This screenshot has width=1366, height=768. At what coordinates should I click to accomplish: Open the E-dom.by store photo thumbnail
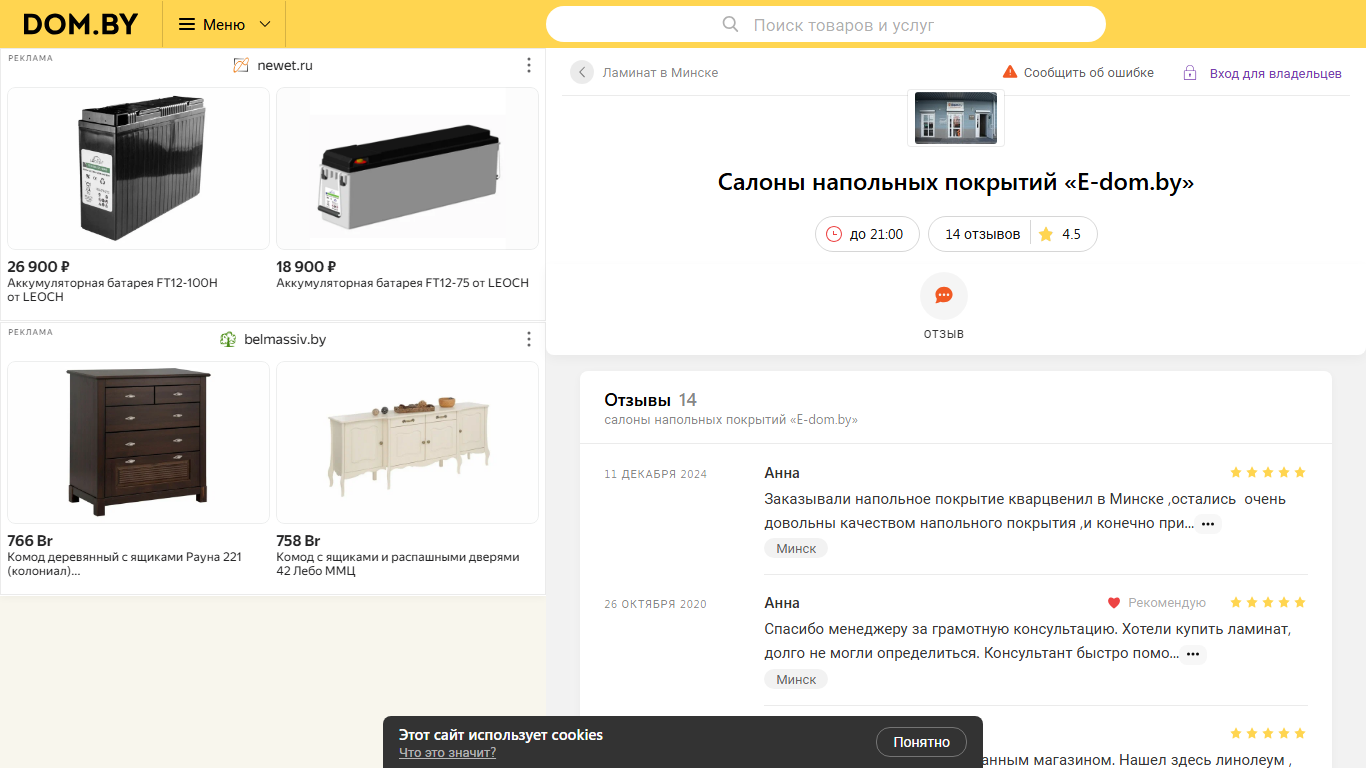956,118
